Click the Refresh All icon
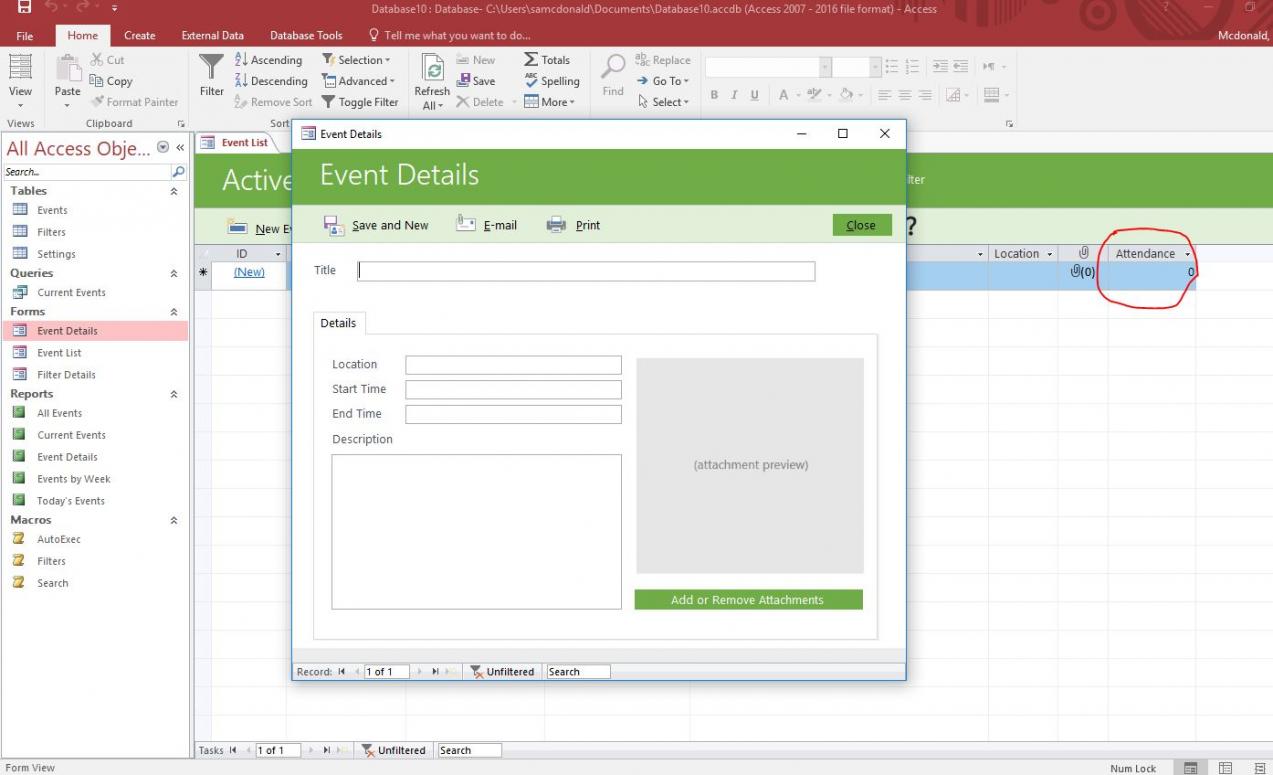Viewport: 1273px width, 775px height. pos(433,68)
